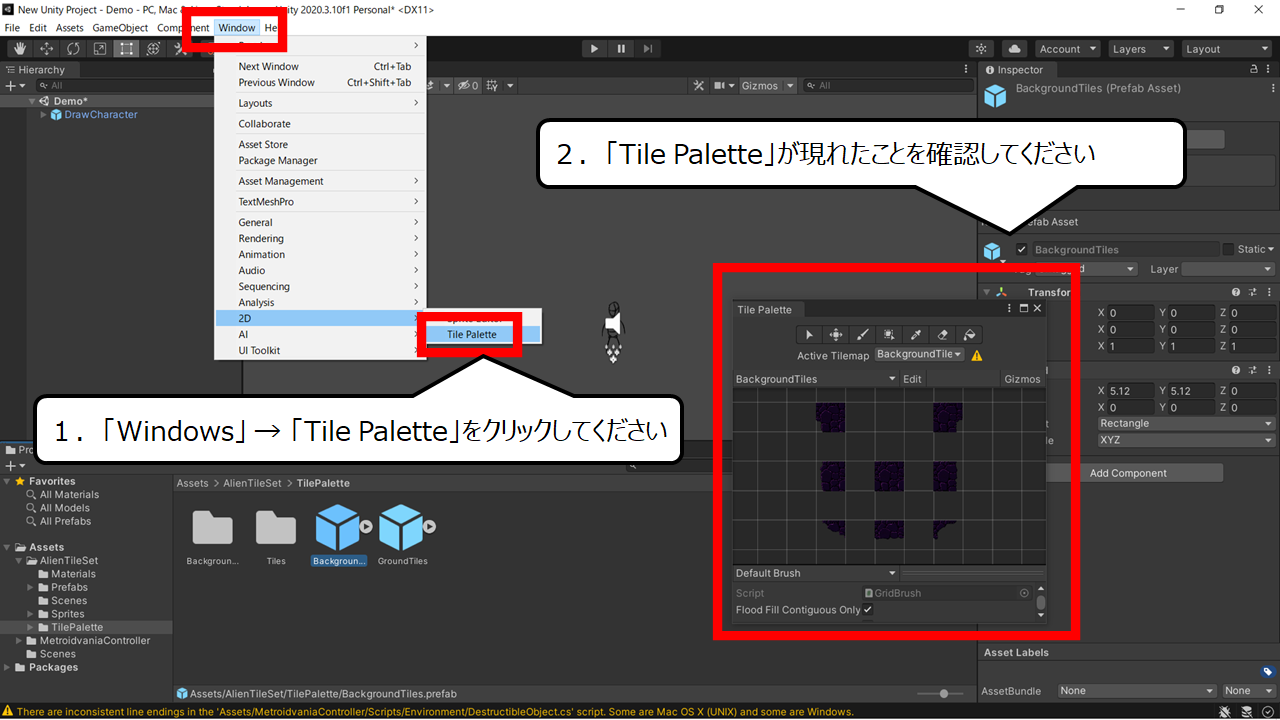The height and width of the screenshot is (720, 1280).
Task: Select the Rect tool in toolbar
Action: point(126,49)
